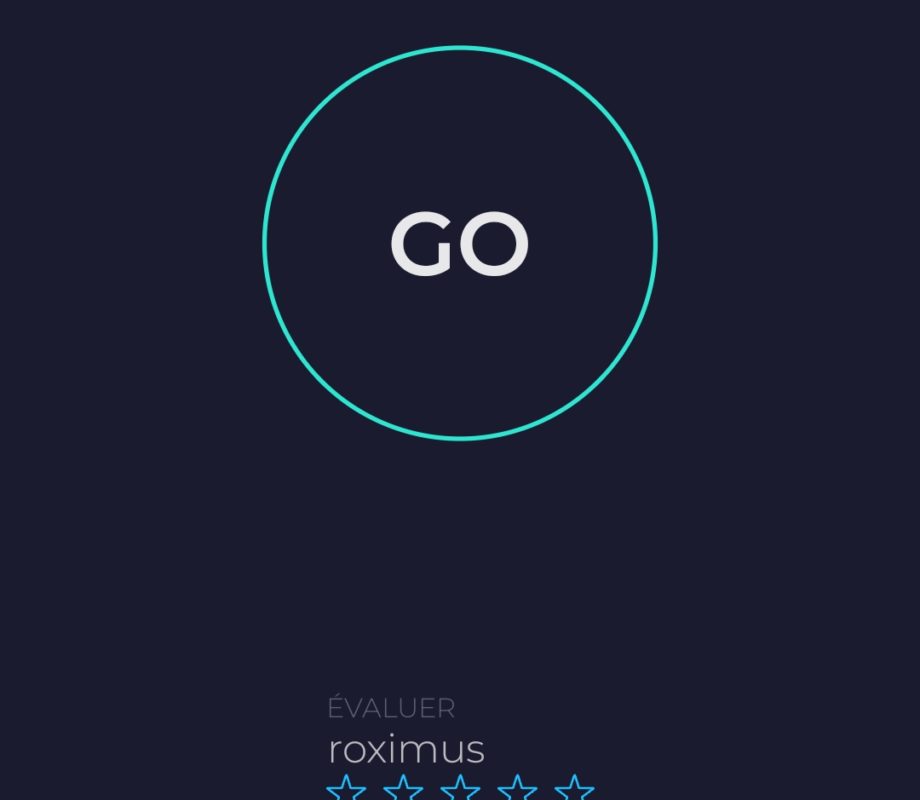
Task: Launch the test via the big circle
Action: (x=460, y=242)
